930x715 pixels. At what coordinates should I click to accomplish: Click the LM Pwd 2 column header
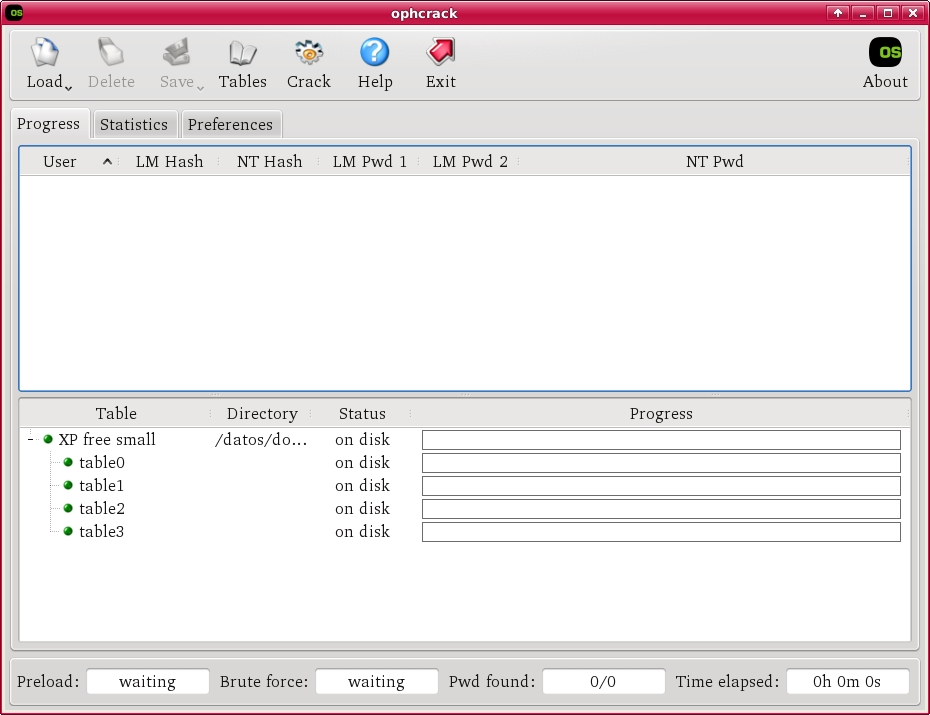[x=470, y=161]
